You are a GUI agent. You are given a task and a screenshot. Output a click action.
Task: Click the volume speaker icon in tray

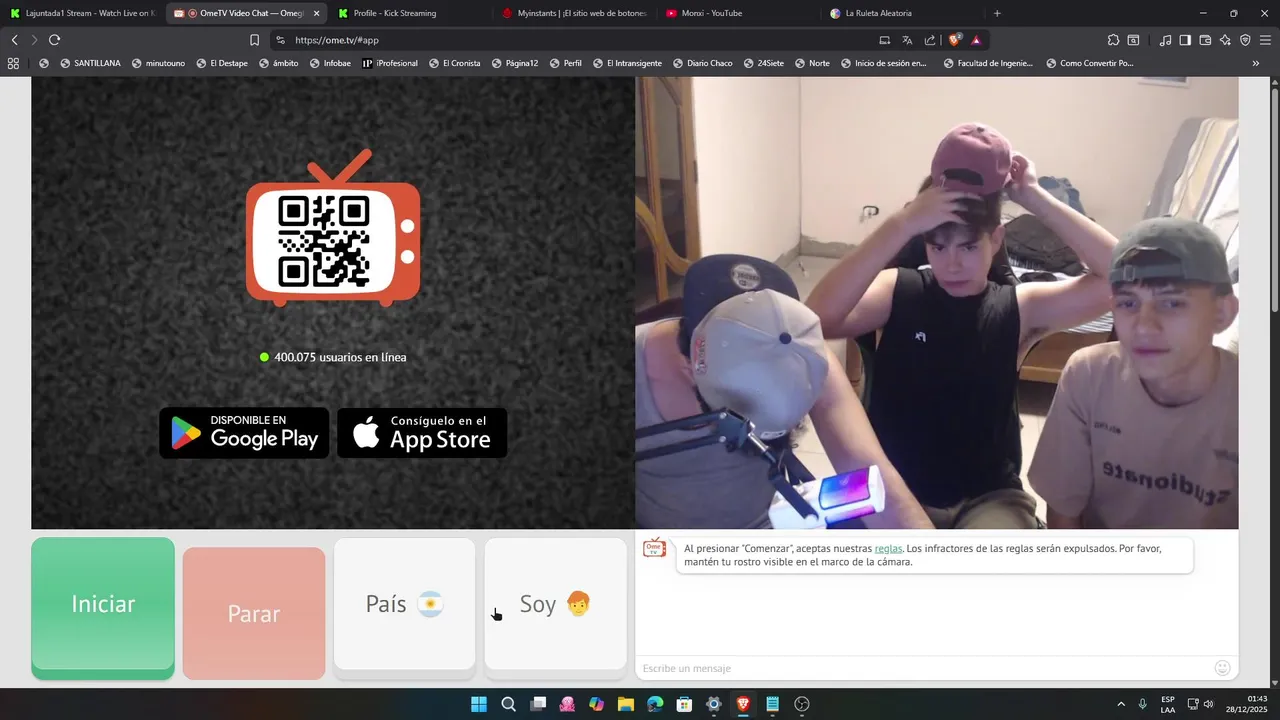pos(1208,704)
